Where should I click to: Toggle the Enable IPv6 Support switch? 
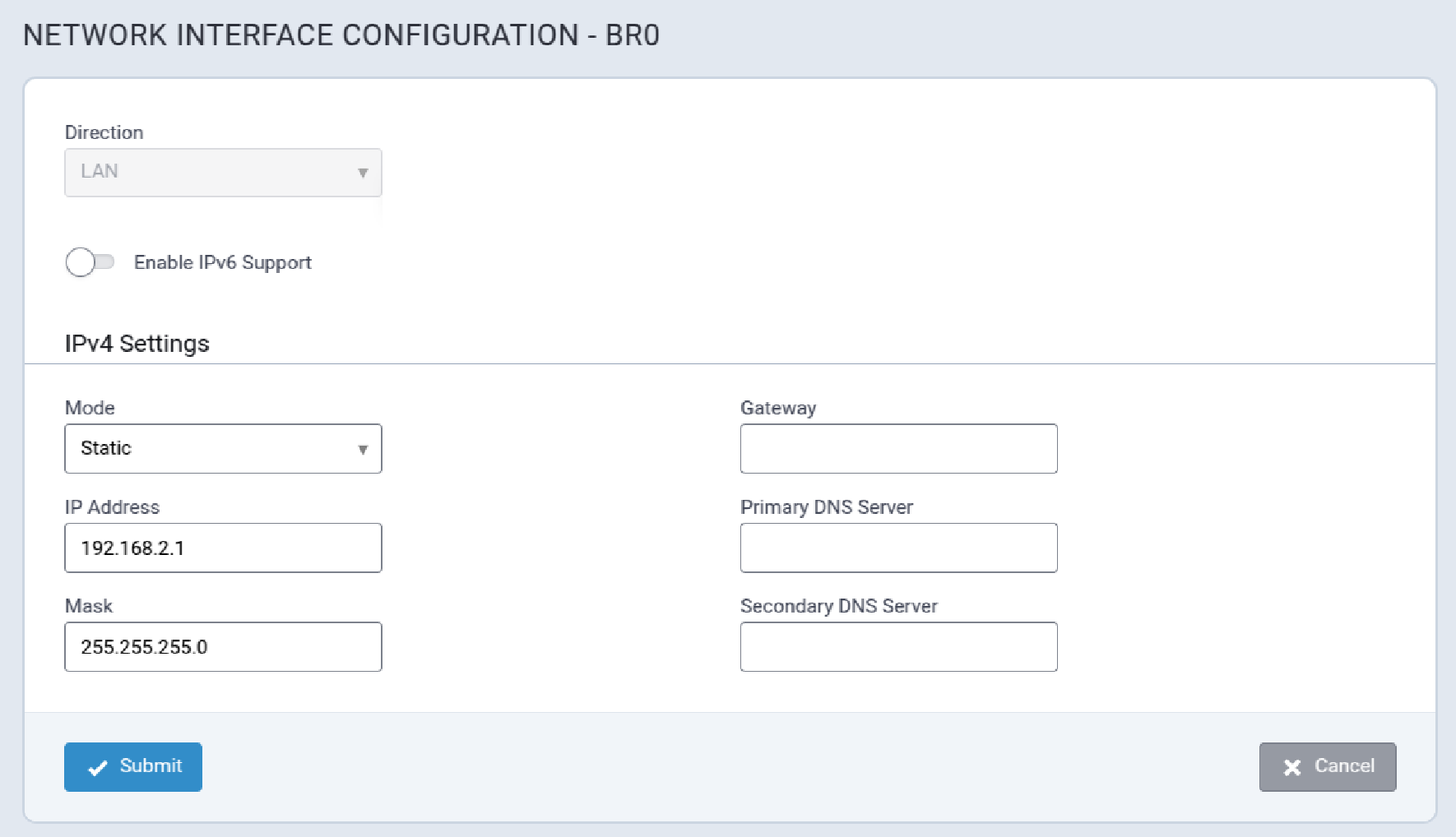90,262
